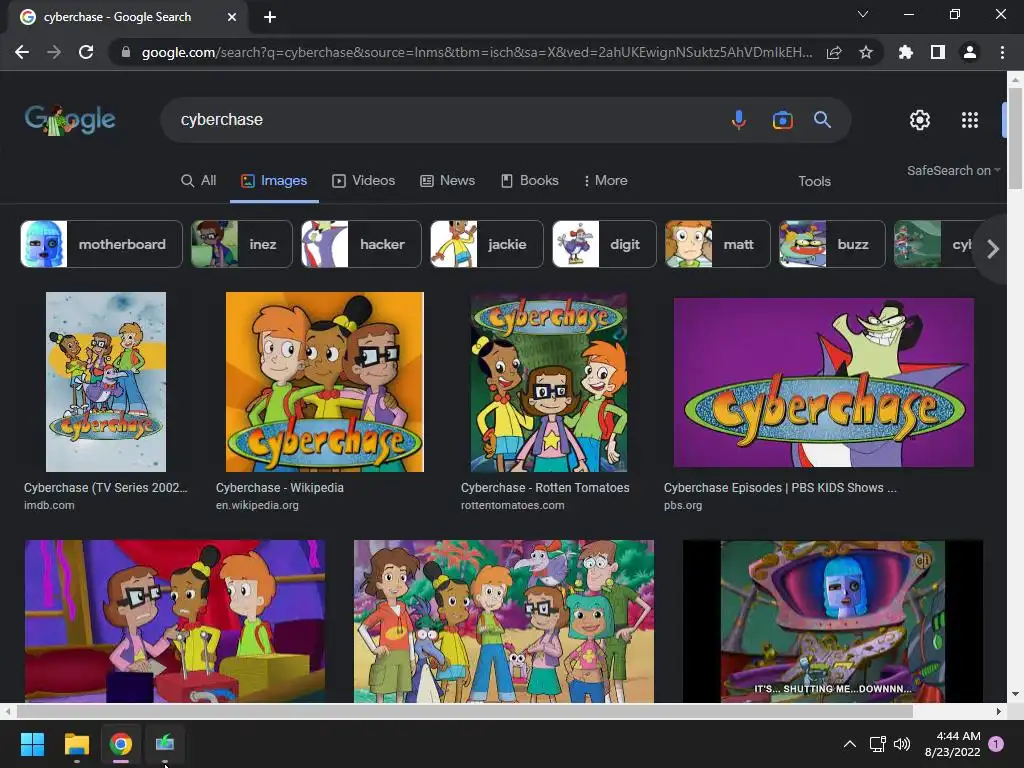Open Cyberchase TV Series imdb.com link
The image size is (1024, 768).
(x=105, y=488)
